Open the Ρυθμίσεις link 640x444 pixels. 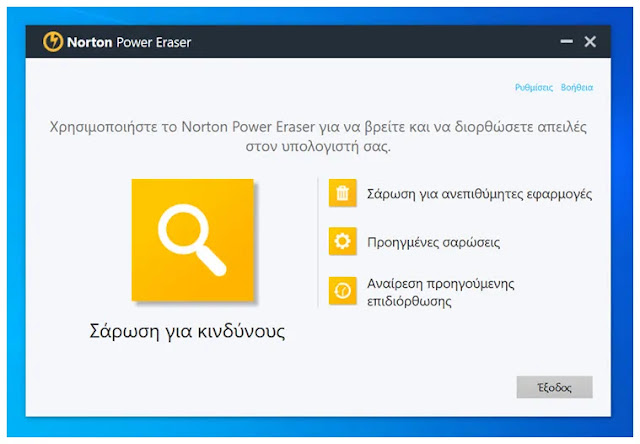534,87
